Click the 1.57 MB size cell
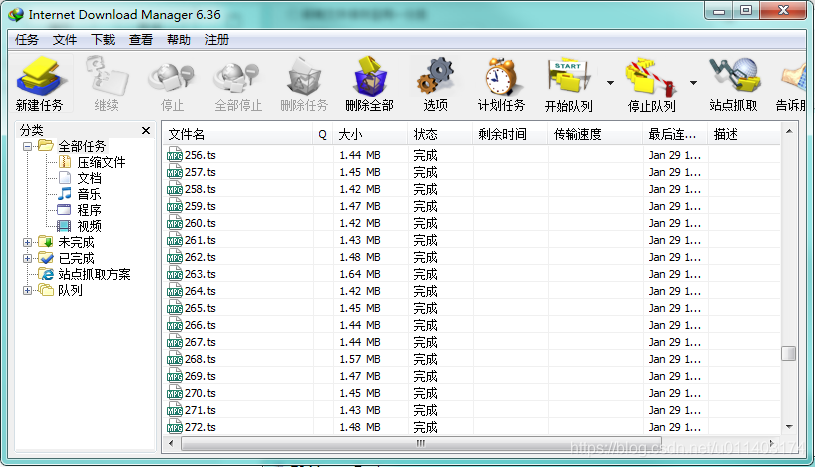Image resolution: width=815 pixels, height=467 pixels. pyautogui.click(x=360, y=359)
